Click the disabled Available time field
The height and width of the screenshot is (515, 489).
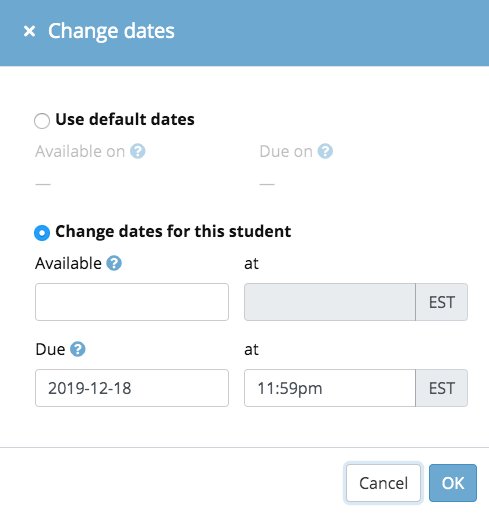click(330, 302)
